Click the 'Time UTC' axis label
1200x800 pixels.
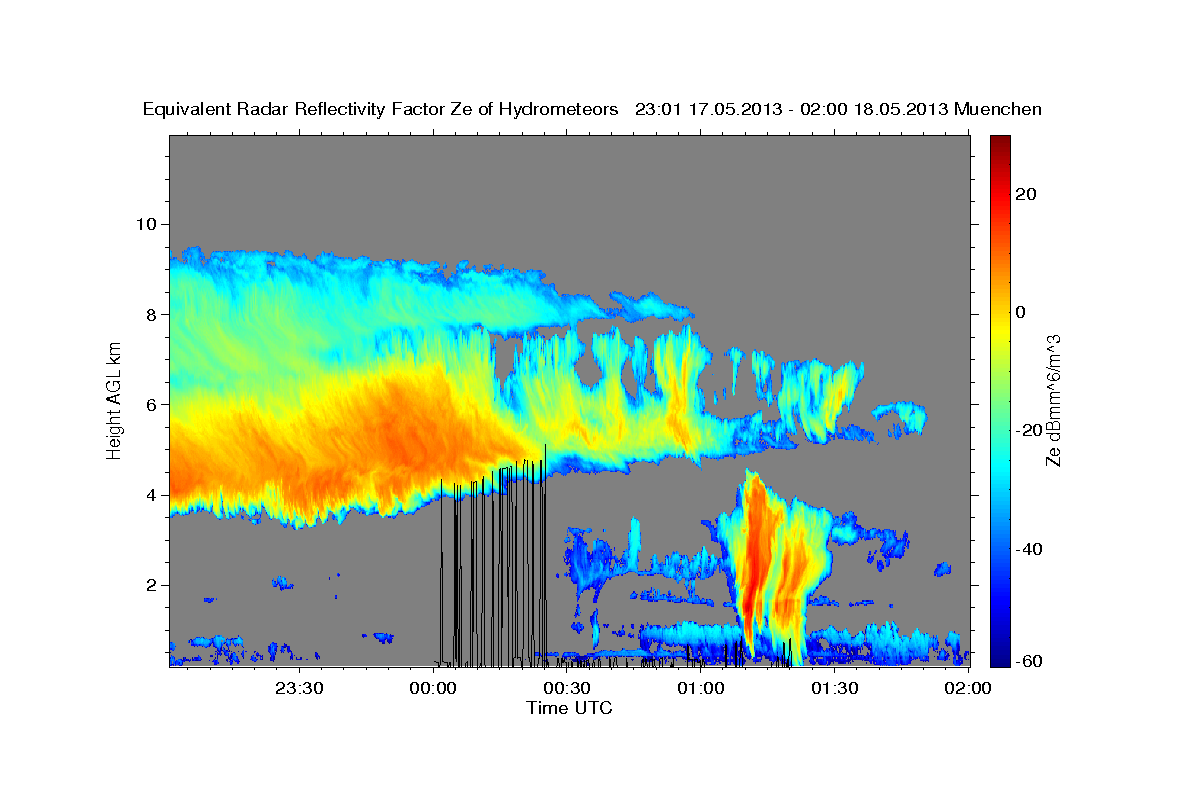[569, 708]
